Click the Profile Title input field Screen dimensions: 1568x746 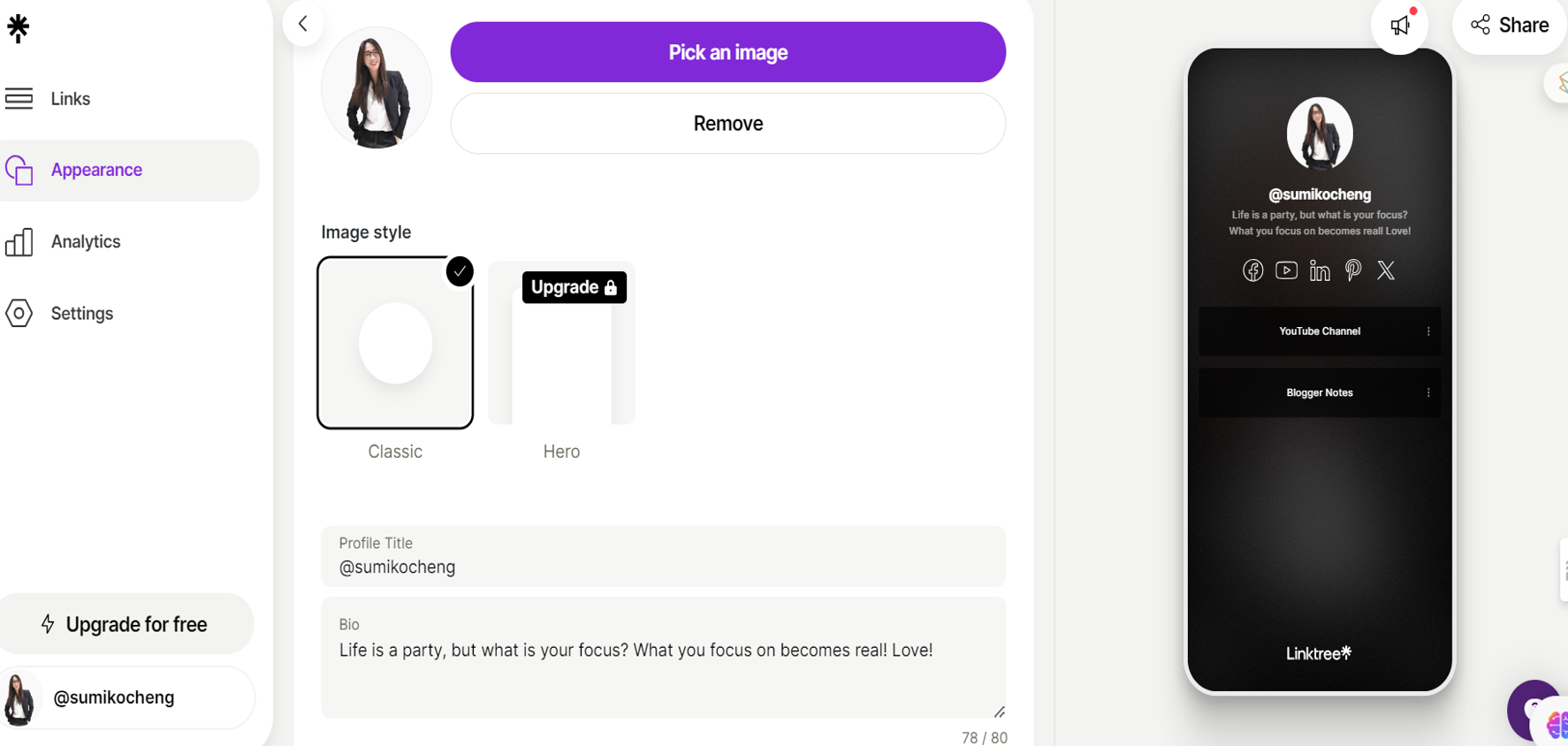(663, 567)
